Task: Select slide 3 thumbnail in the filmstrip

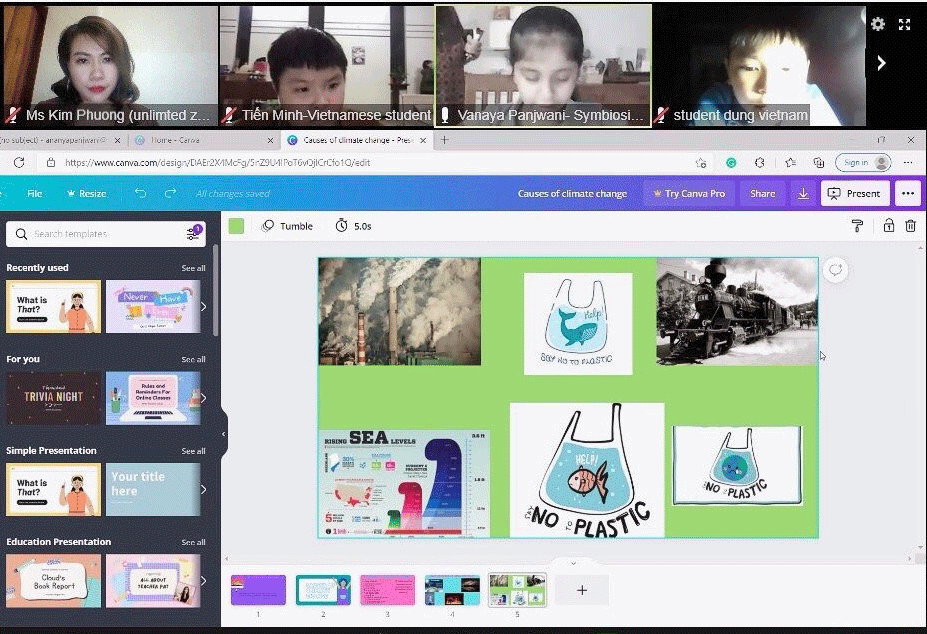Action: pos(387,590)
